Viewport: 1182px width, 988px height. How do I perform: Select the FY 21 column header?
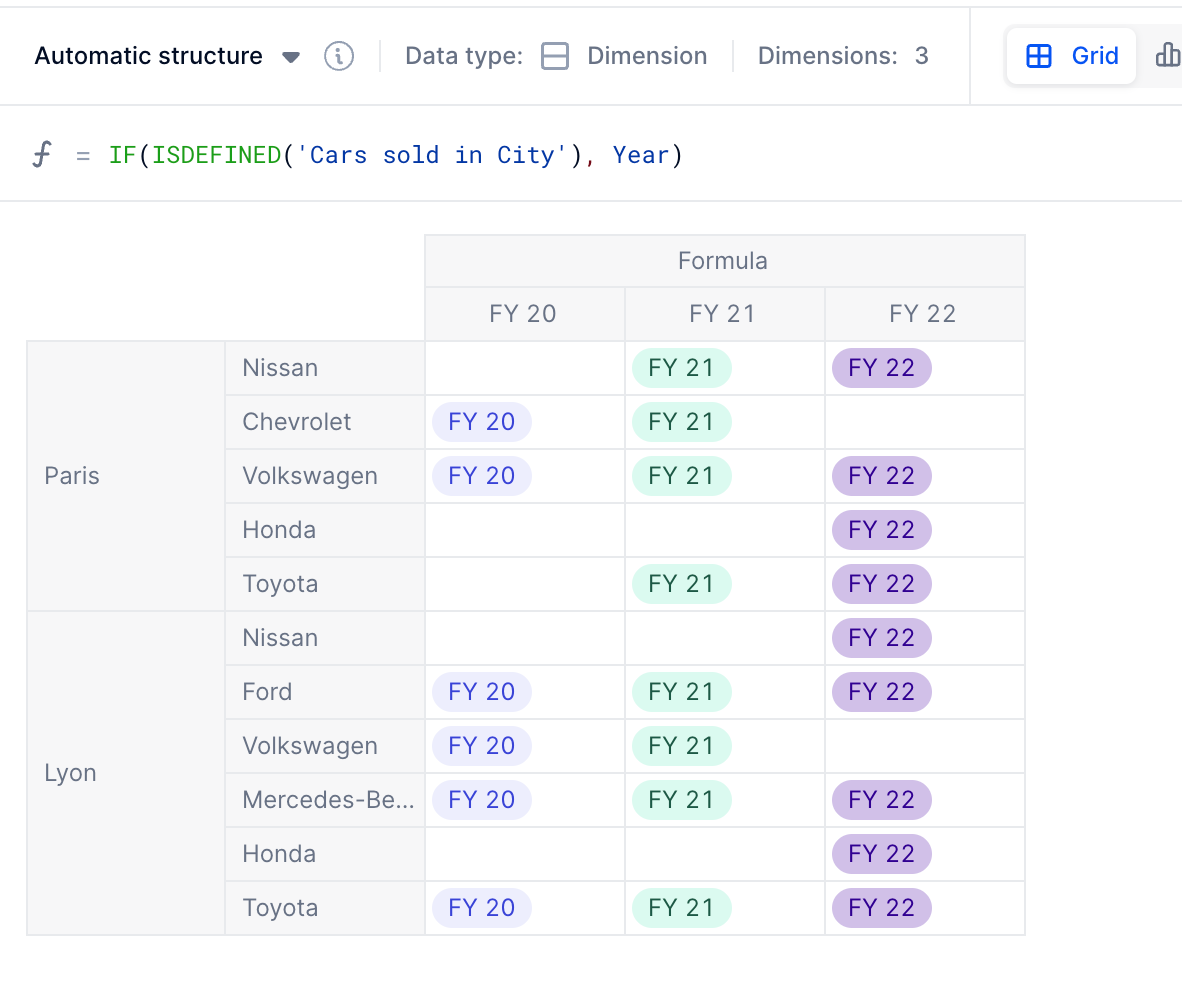click(724, 314)
